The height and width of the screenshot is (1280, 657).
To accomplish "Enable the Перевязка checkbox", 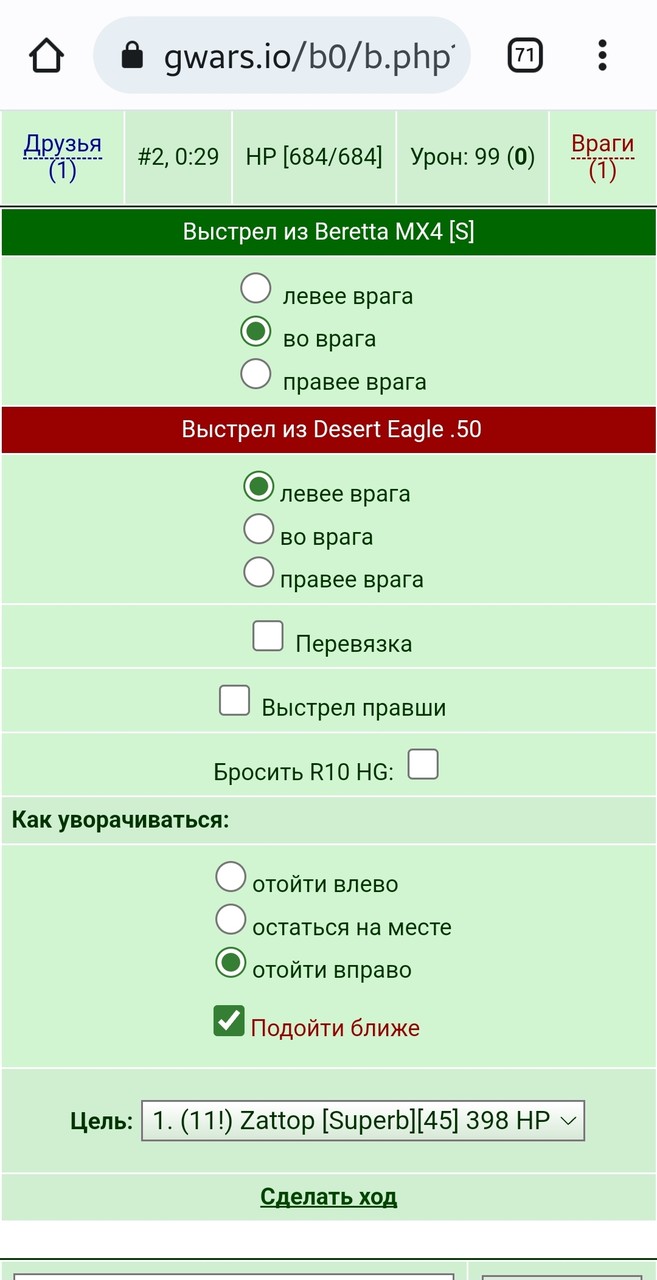I will (268, 636).
